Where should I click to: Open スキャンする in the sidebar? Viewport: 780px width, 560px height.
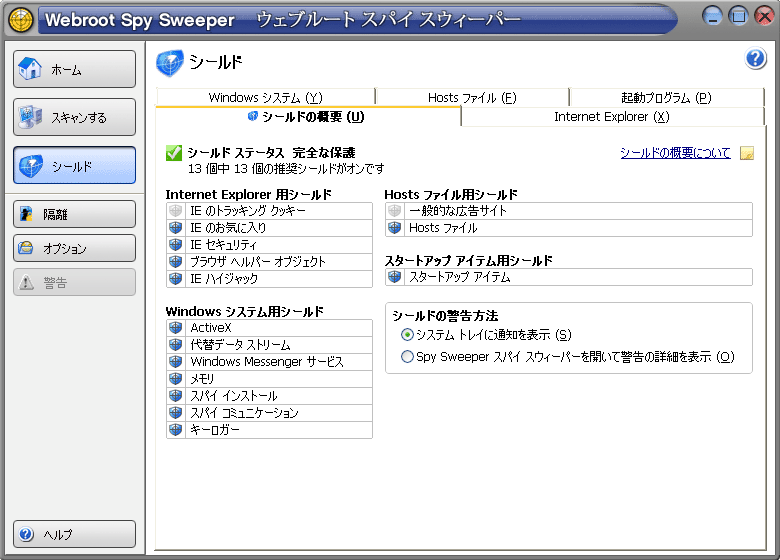(x=75, y=117)
